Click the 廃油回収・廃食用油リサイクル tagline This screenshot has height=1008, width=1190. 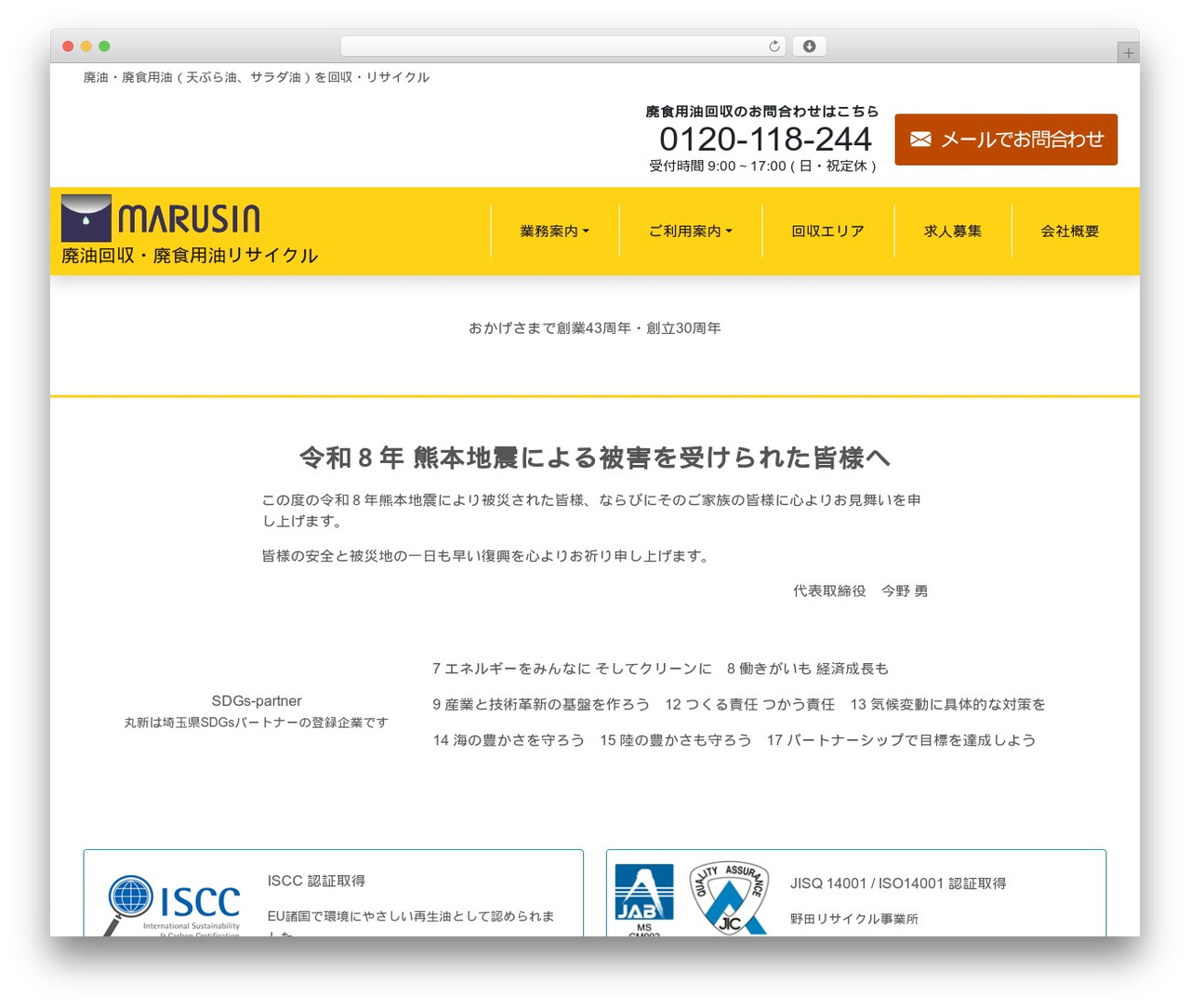190,256
